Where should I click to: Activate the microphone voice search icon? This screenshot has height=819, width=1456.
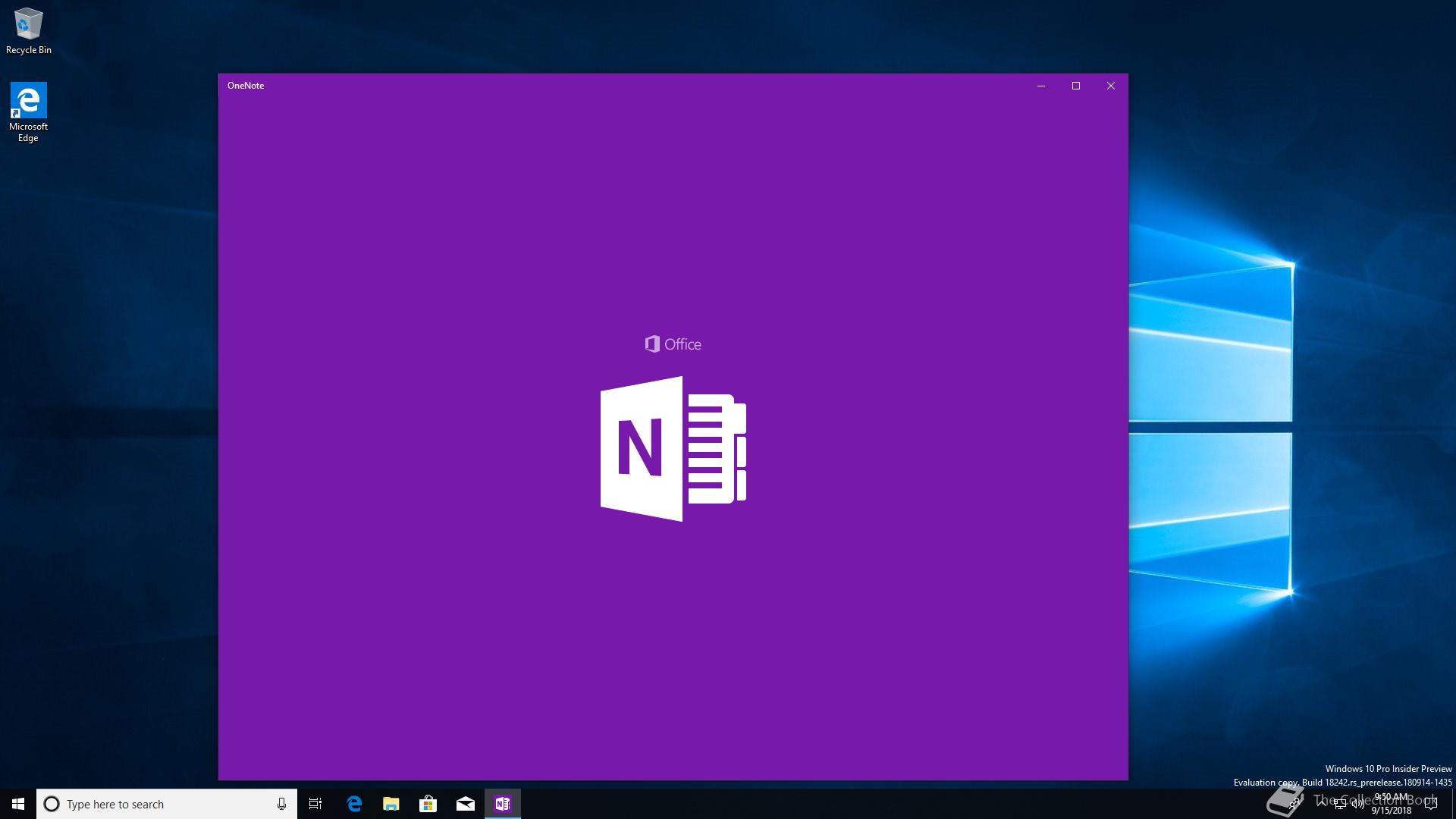point(281,804)
